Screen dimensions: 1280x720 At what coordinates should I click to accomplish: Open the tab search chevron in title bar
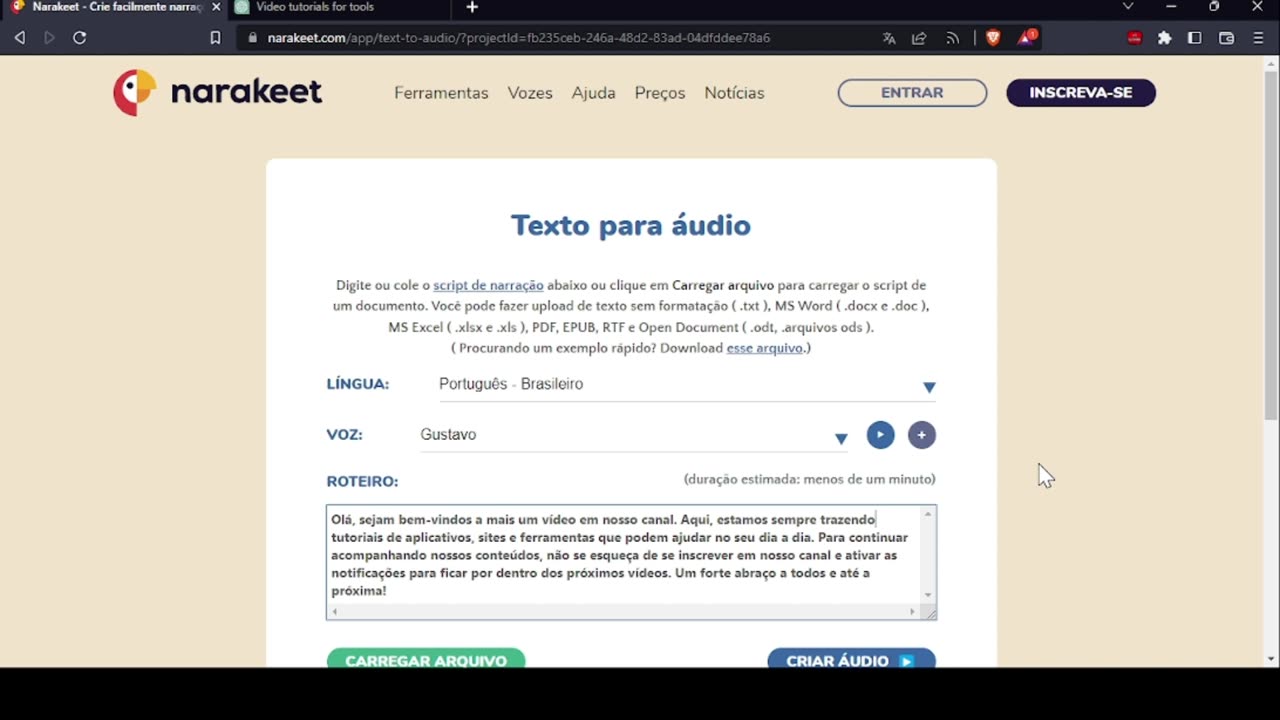click(x=1128, y=7)
